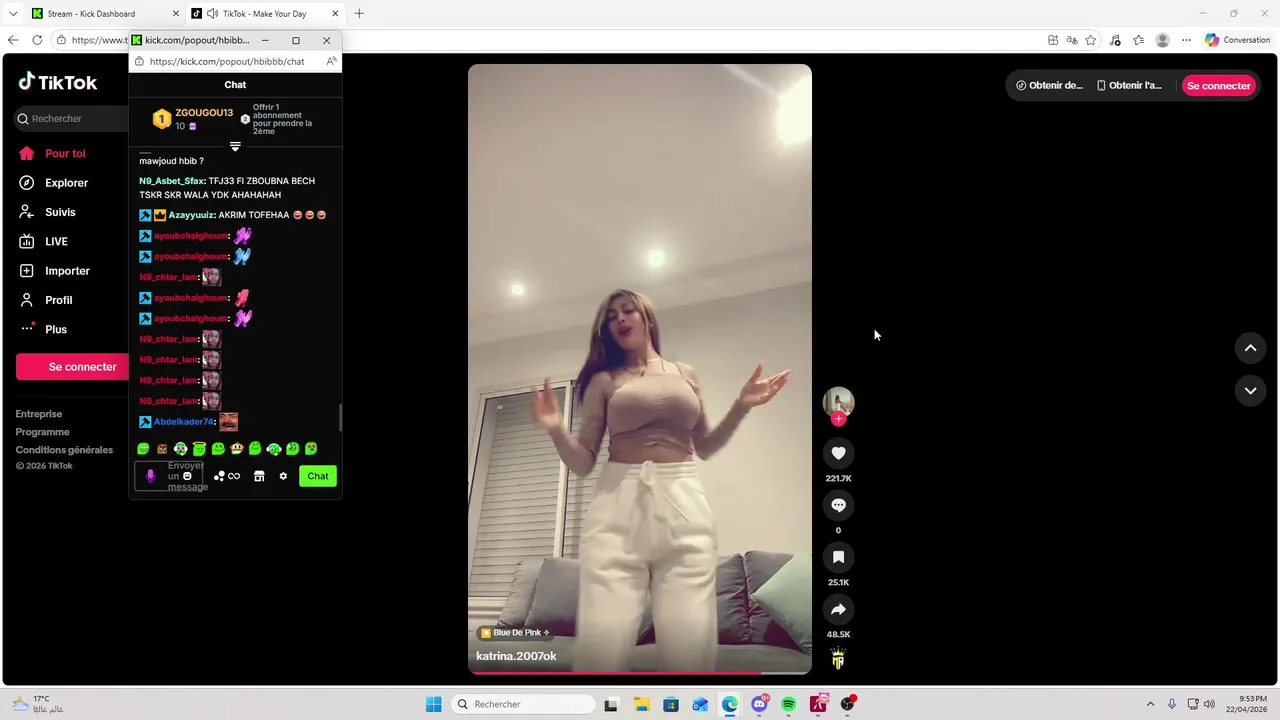The width and height of the screenshot is (1280, 720).
Task: Like the TikTok video with heart icon
Action: click(838, 453)
